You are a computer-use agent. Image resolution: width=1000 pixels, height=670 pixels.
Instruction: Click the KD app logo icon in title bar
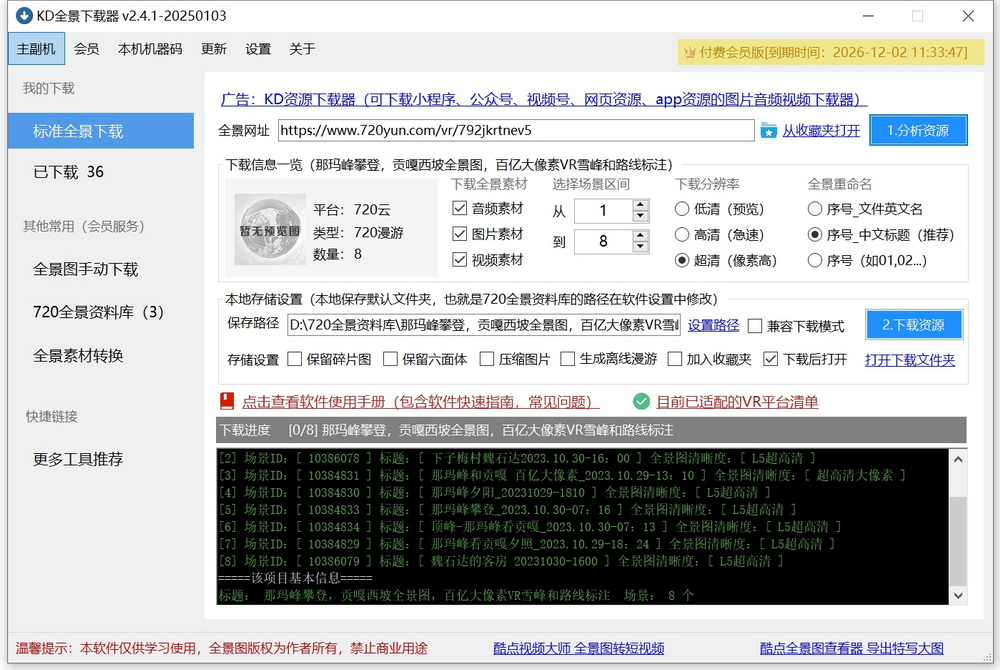click(x=24, y=15)
